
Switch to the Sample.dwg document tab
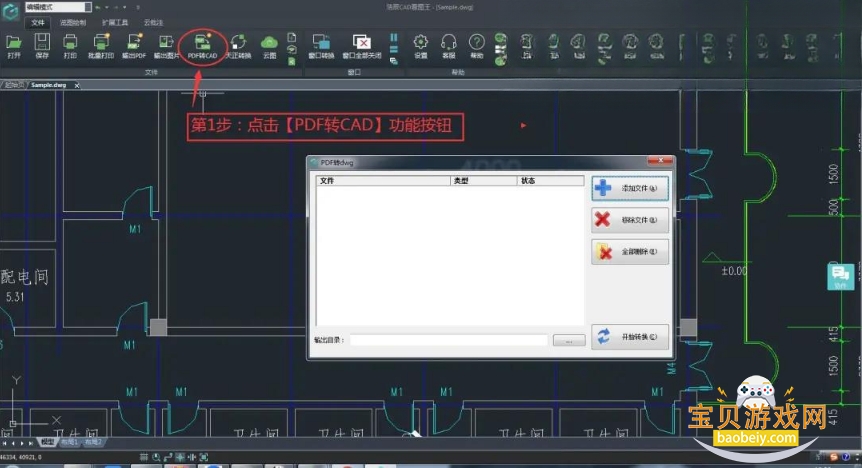(48, 85)
